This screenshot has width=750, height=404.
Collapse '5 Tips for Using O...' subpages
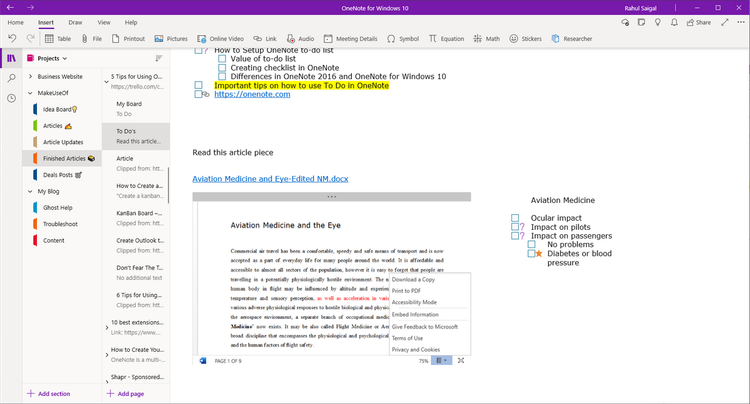(107, 82)
